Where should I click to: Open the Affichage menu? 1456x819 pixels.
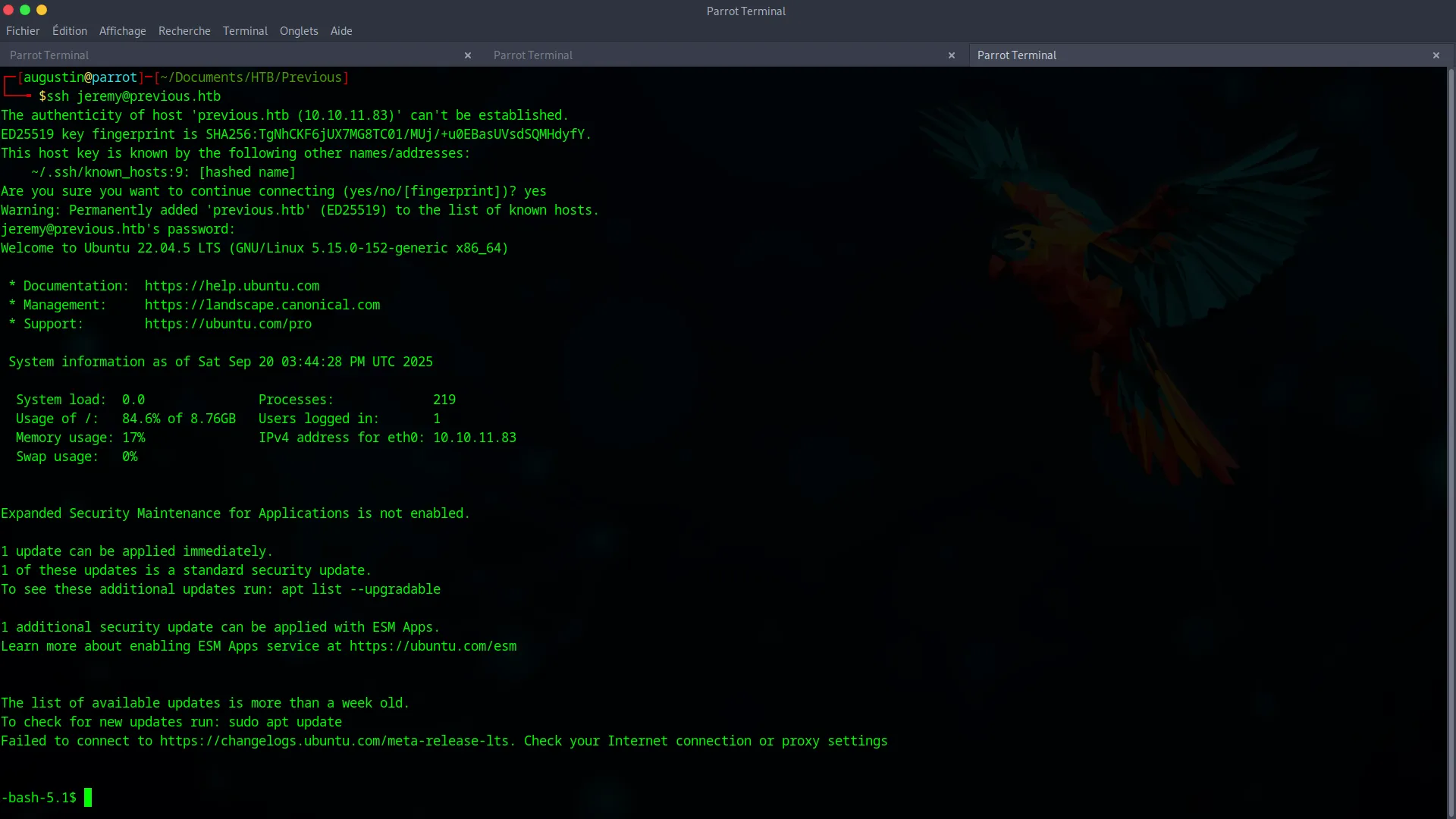click(122, 31)
